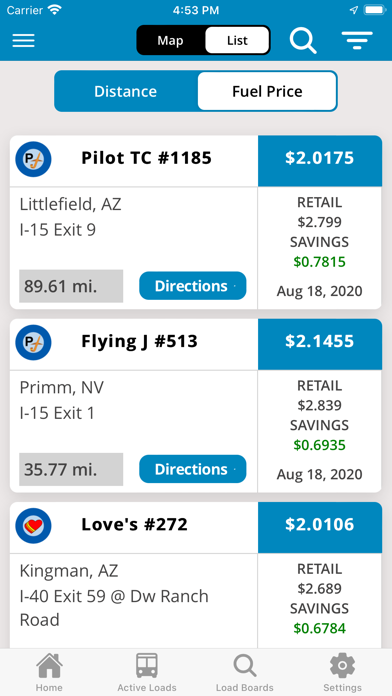Open the hamburger menu
This screenshot has height=696, width=392.
[24, 40]
